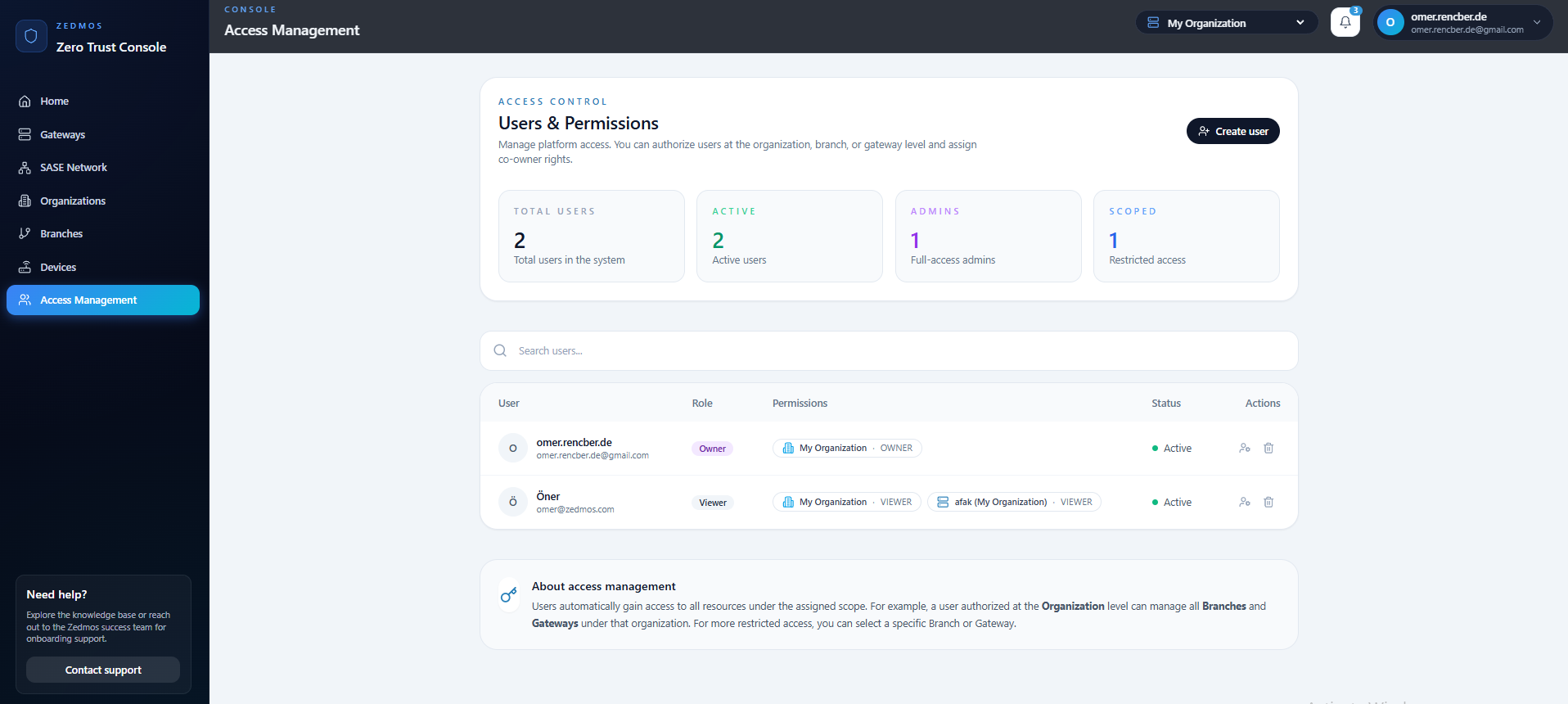Click the Zedmos shield logo icon
The width and height of the screenshot is (1568, 704).
click(x=31, y=36)
